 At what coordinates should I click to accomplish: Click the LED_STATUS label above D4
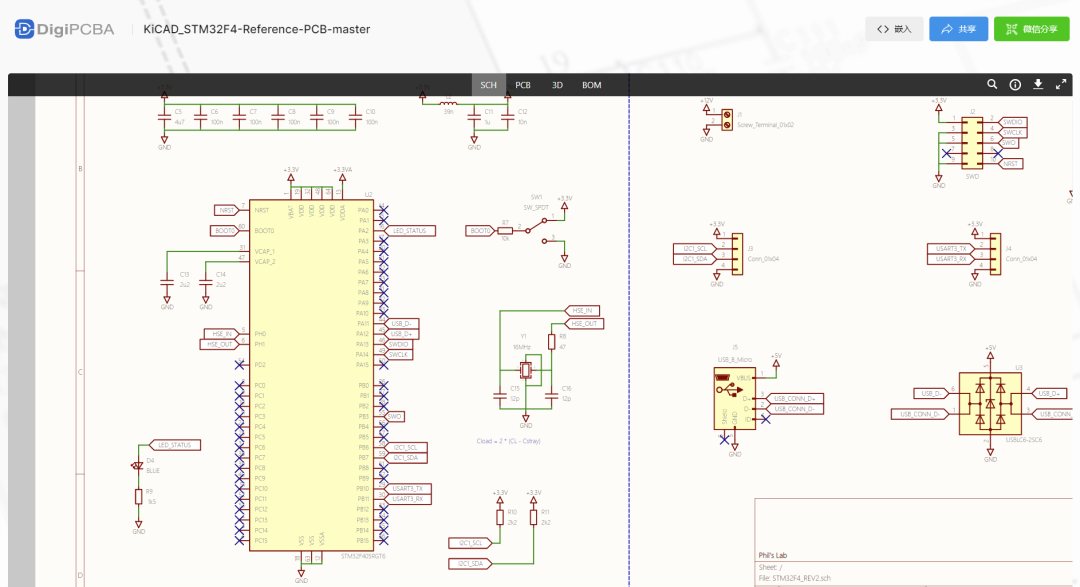[x=175, y=445]
